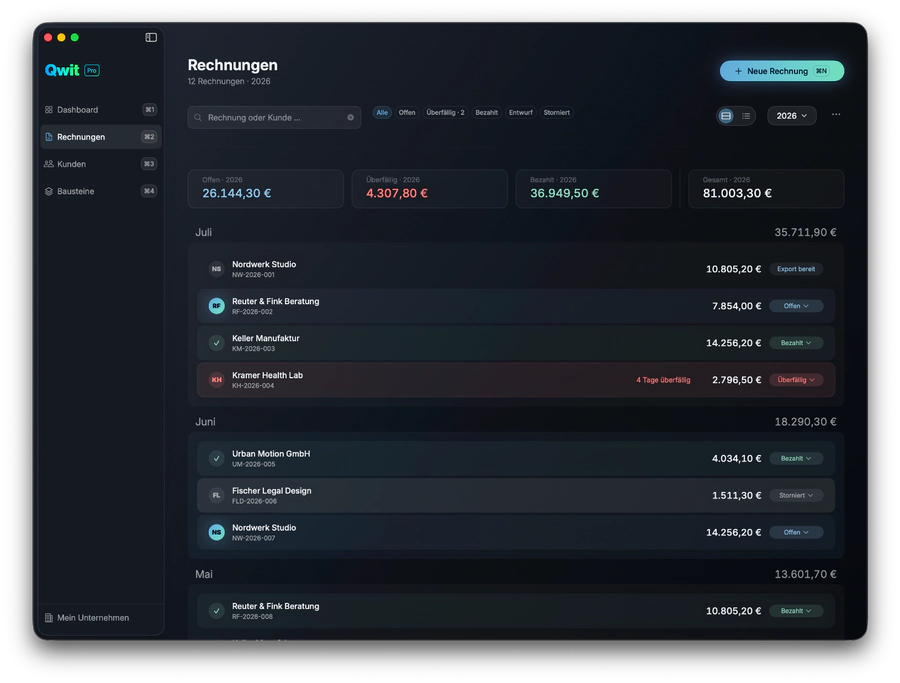
Task: Click the Juni total 18.290,30 €
Action: [805, 422]
